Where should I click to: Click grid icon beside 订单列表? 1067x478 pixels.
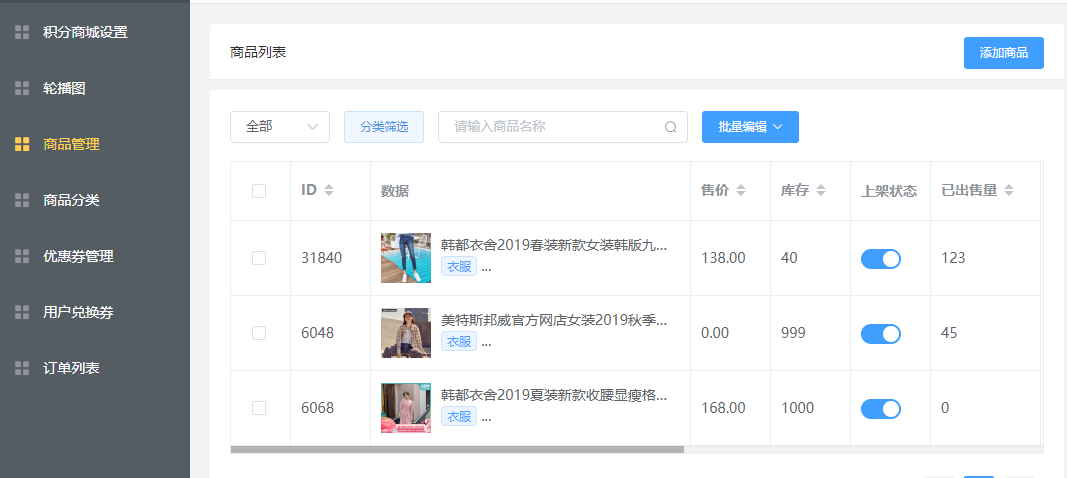[x=22, y=368]
